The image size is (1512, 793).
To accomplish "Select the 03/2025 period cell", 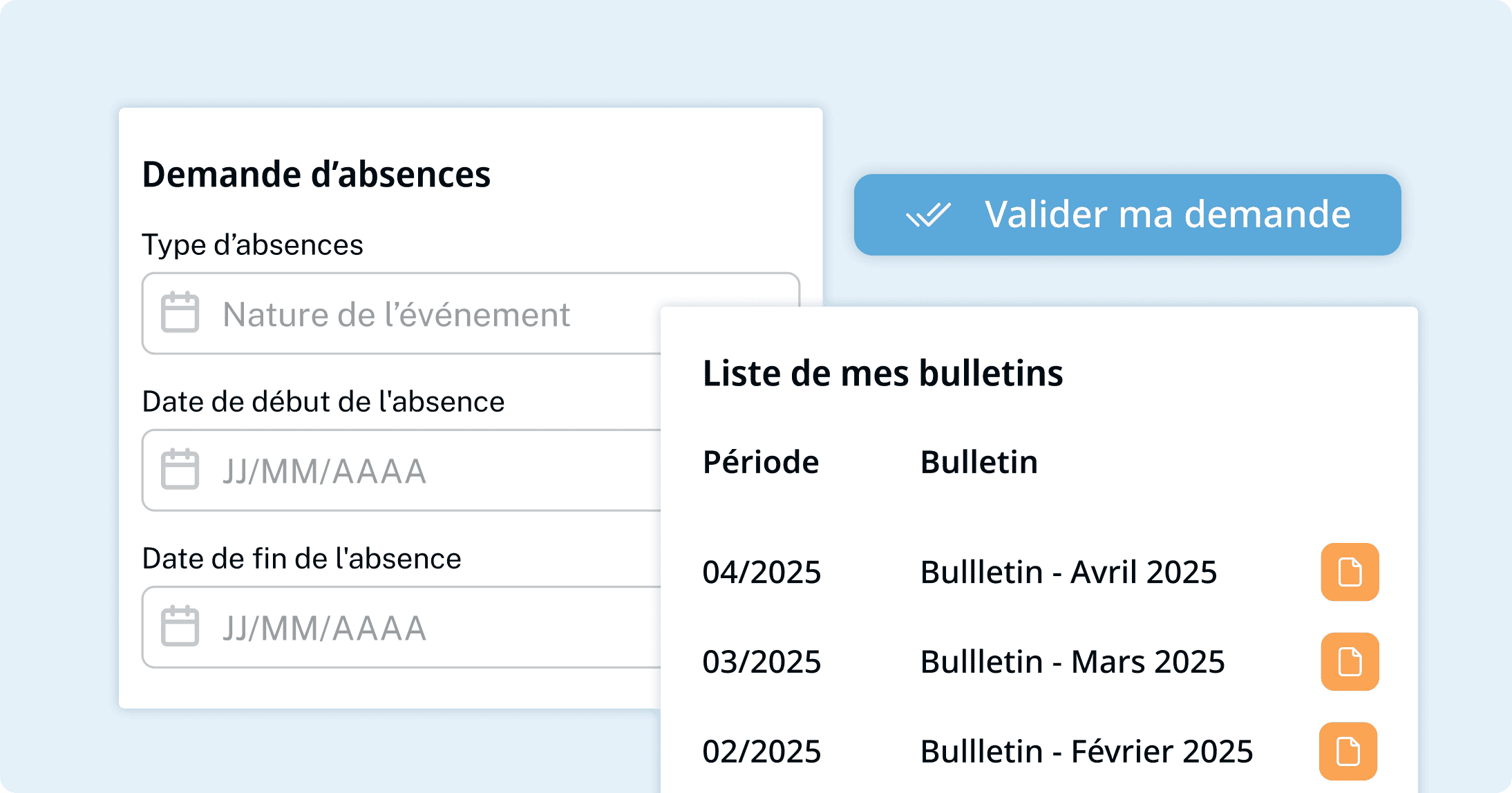I will pyautogui.click(x=762, y=662).
